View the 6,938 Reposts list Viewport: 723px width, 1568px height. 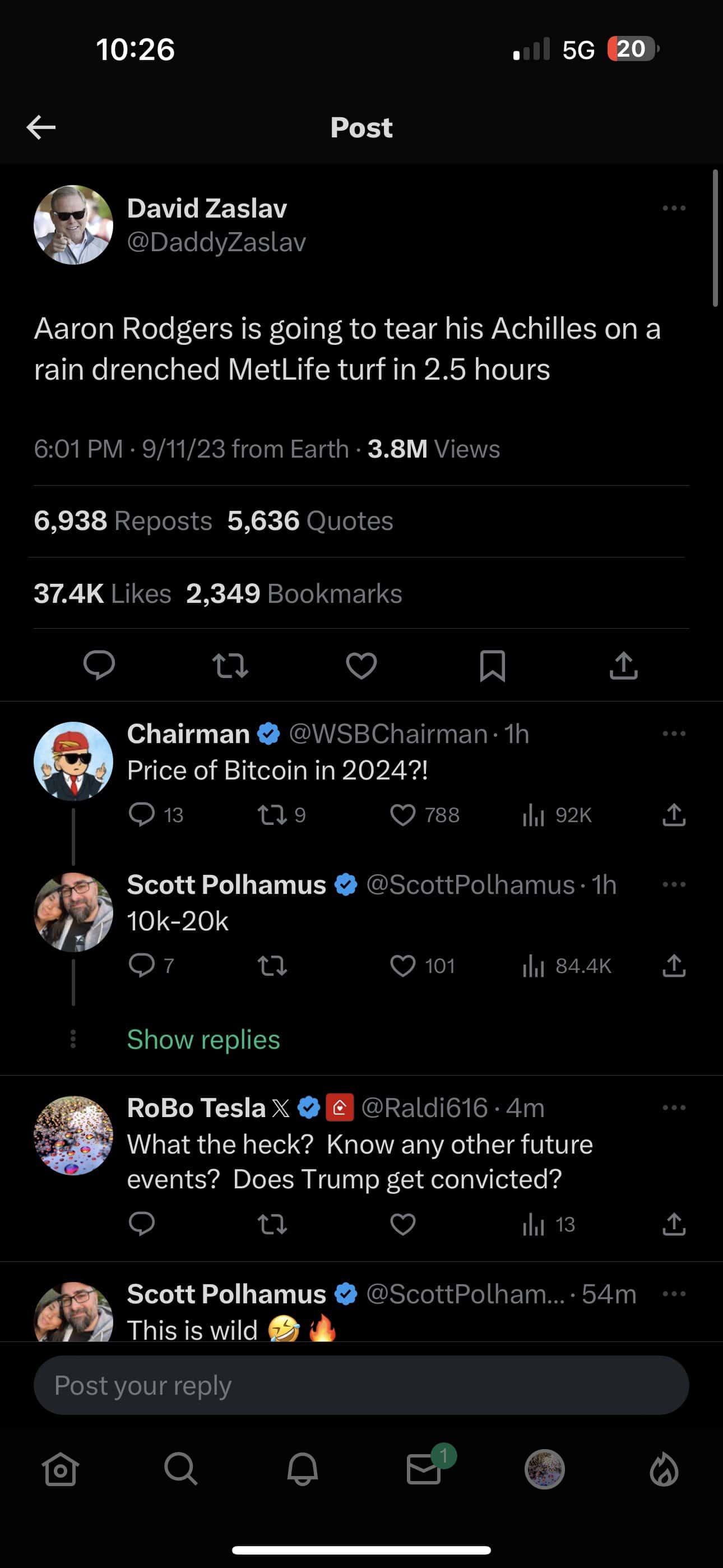click(x=123, y=521)
